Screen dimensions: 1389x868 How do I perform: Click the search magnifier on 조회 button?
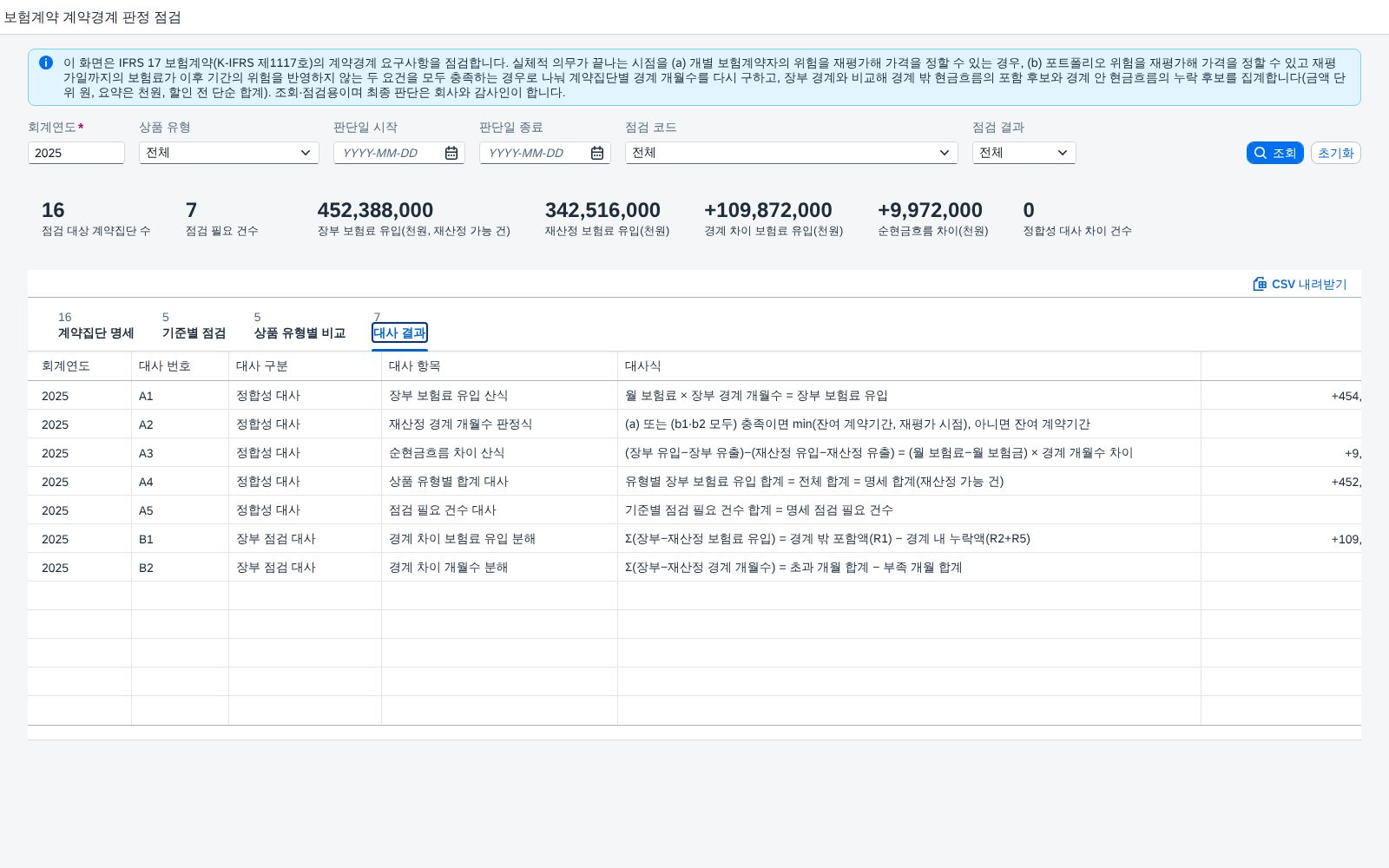tap(1261, 153)
